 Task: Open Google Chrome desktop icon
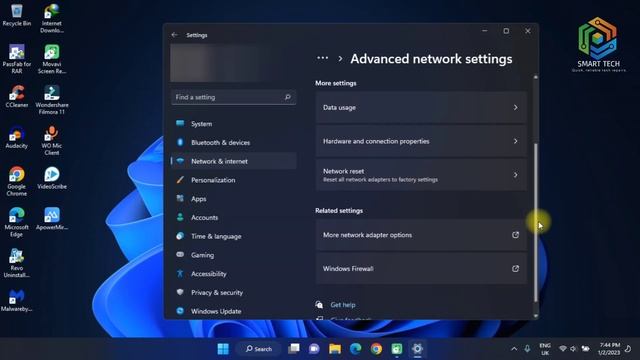pos(17,182)
